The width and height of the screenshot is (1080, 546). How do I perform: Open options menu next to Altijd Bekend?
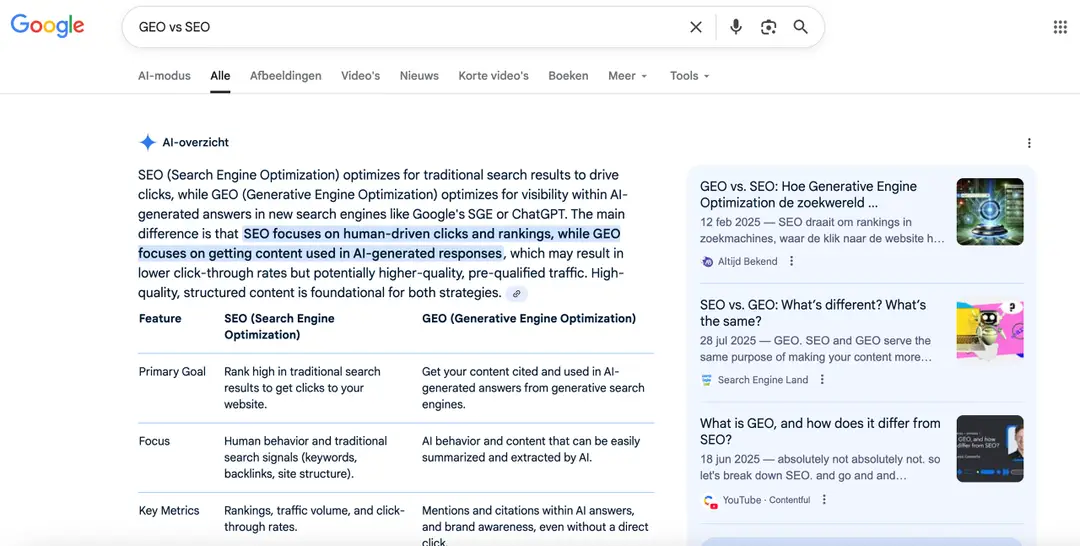791,261
